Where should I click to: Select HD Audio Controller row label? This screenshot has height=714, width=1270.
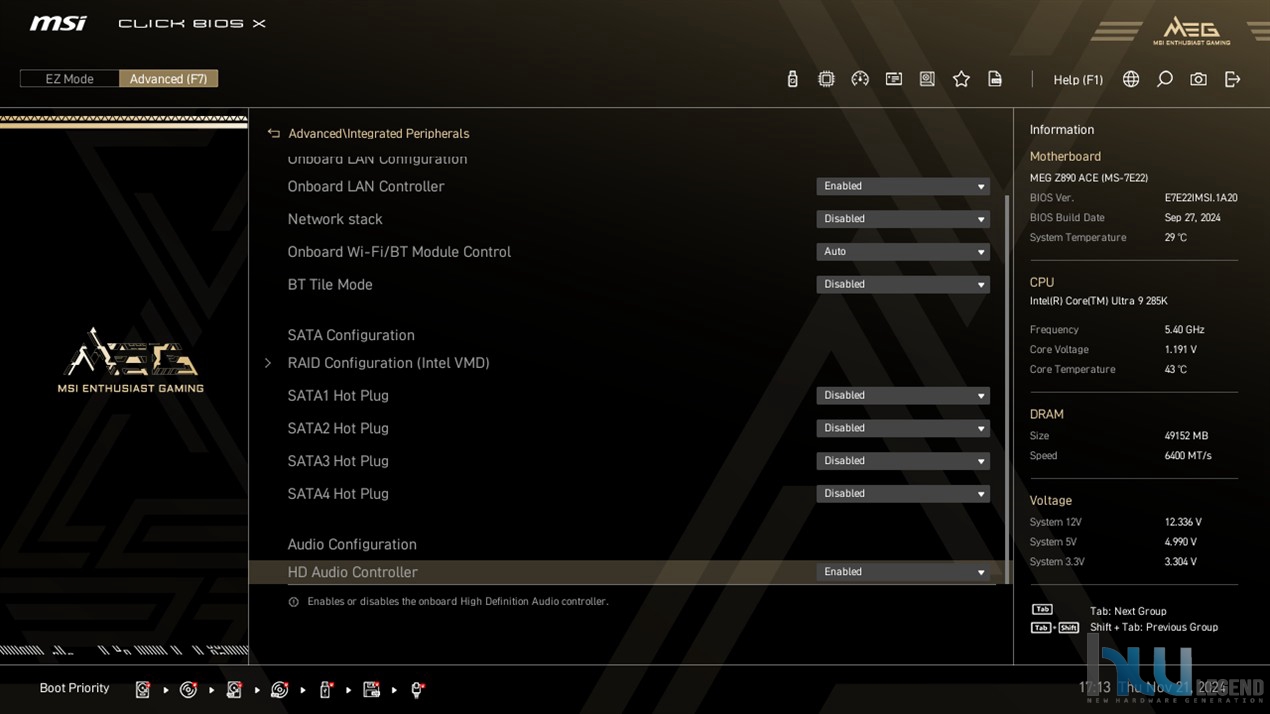pyautogui.click(x=352, y=572)
